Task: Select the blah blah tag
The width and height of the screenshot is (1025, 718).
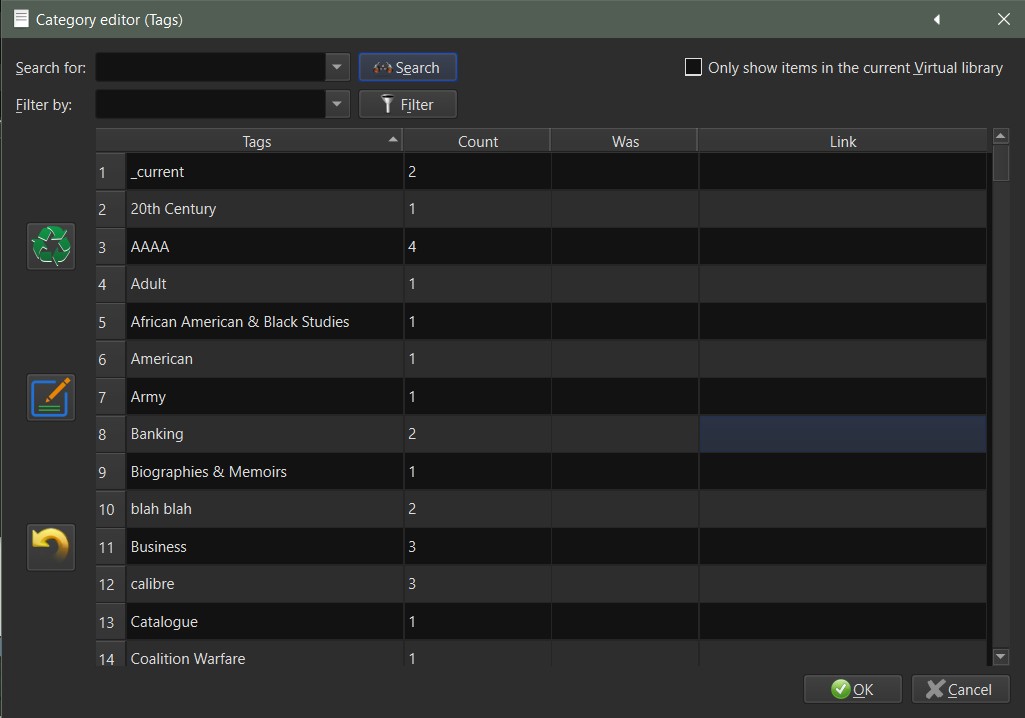Action: [x=265, y=509]
